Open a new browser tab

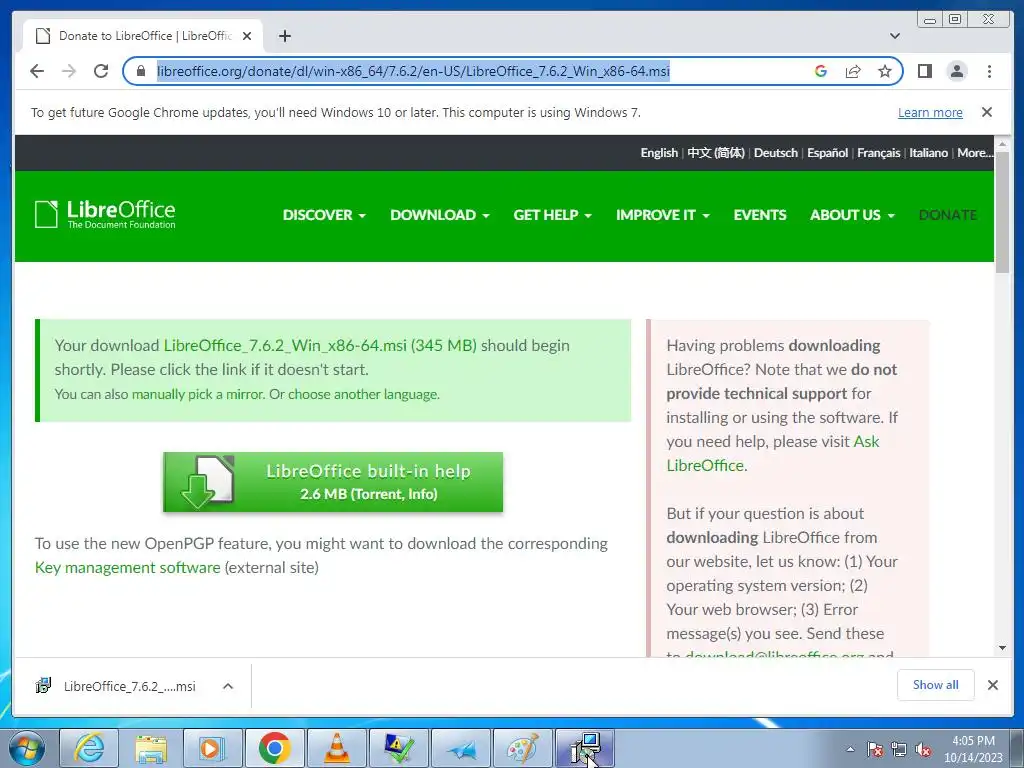(285, 36)
